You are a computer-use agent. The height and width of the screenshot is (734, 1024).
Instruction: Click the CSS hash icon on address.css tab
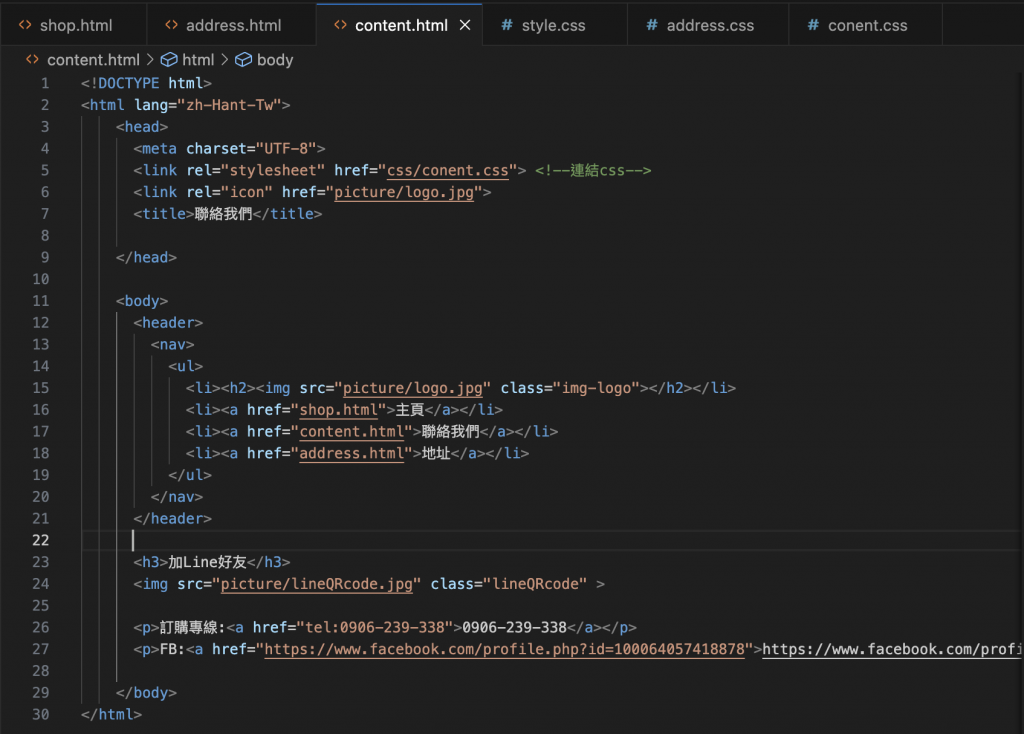pyautogui.click(x=652, y=25)
